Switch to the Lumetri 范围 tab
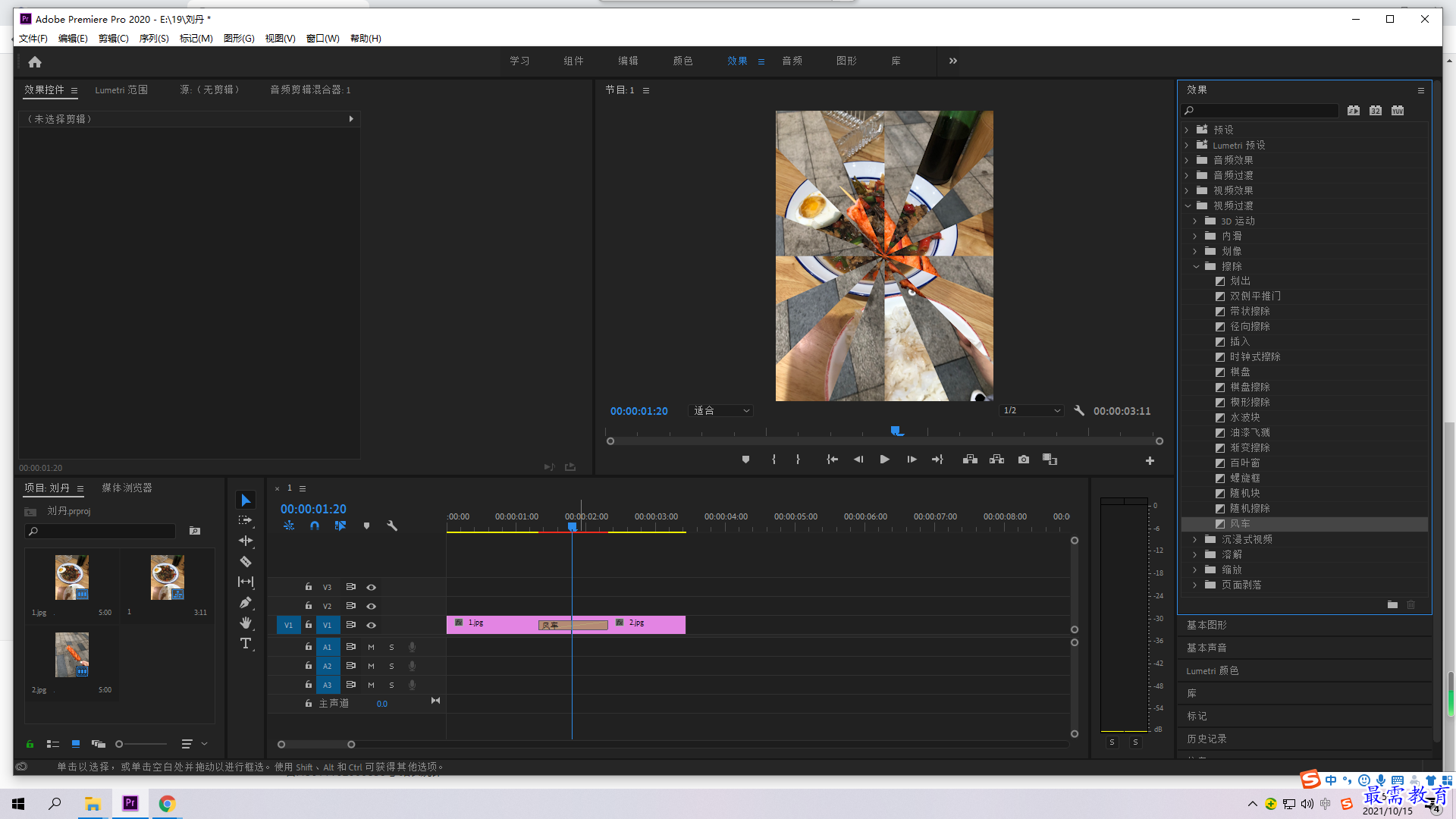Screen dimensions: 1456x819 tap(121, 89)
